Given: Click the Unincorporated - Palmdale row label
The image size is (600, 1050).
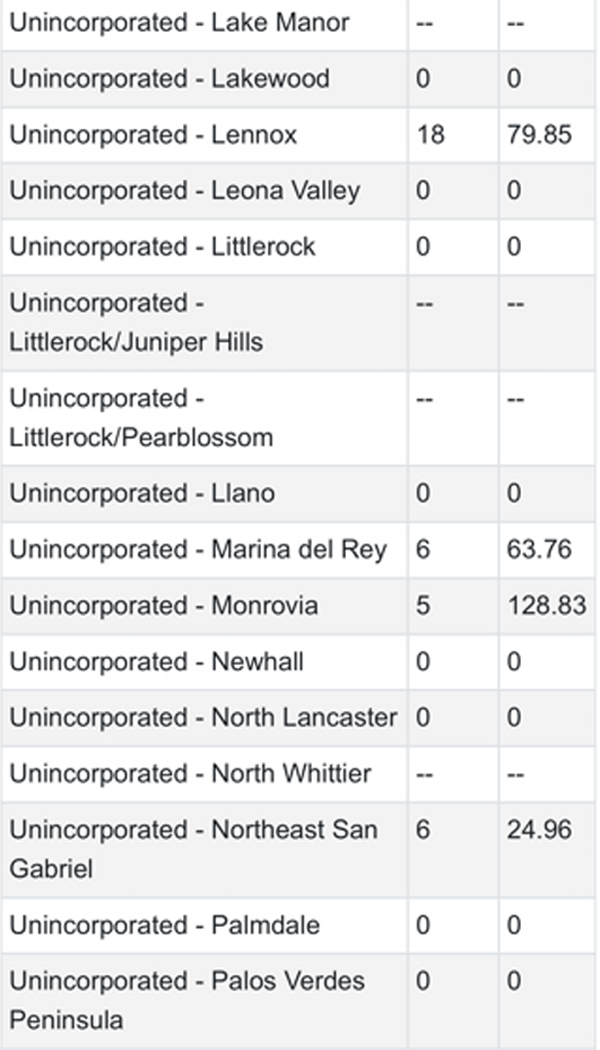Looking at the screenshot, I should coord(164,925).
